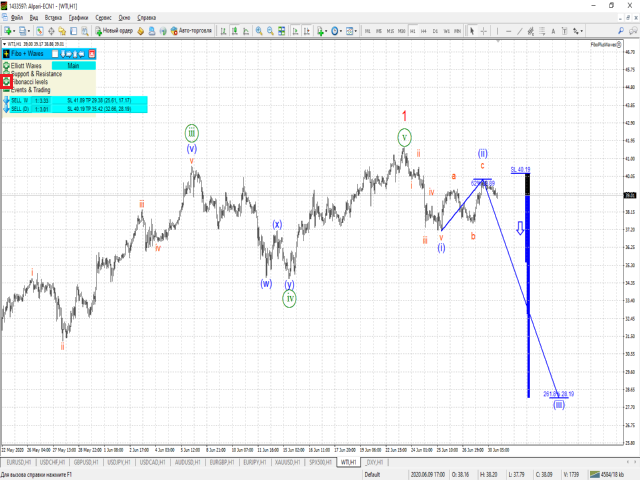Viewport: 640px width, 480px height.
Task: Select the text A tool
Action: coord(553,31)
